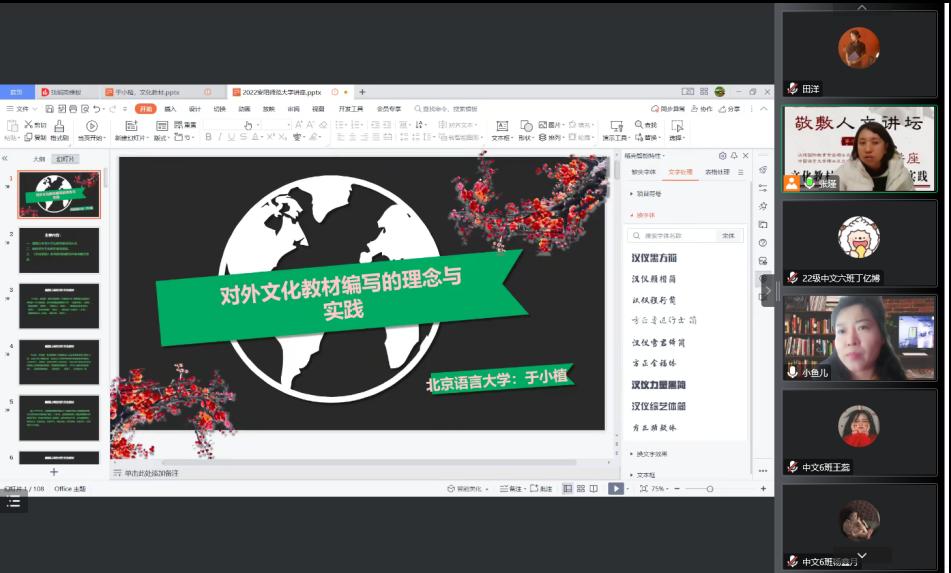Open the zoom percentage 75% dropdown
The height and width of the screenshot is (573, 951).
[x=660, y=489]
